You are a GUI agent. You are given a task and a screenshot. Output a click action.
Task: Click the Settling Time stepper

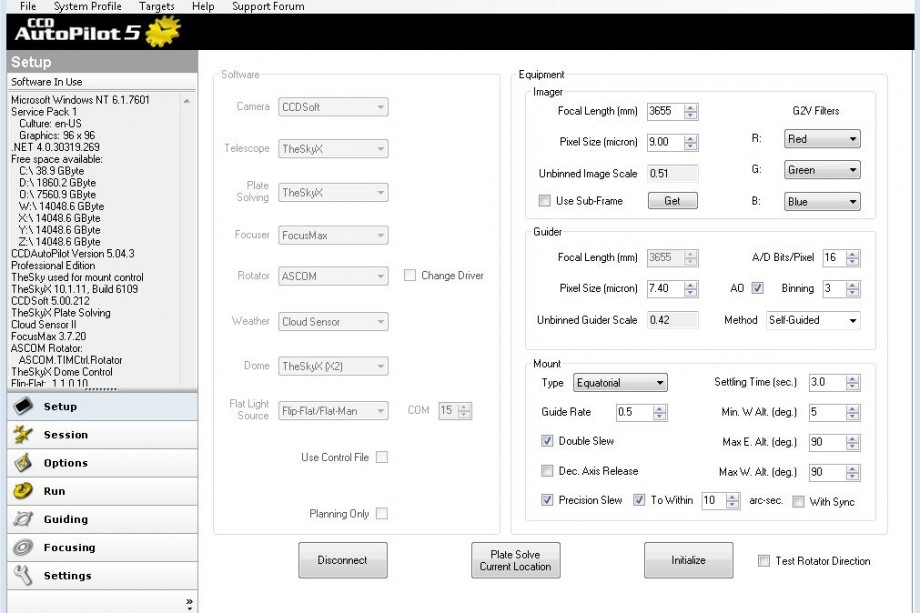(853, 382)
